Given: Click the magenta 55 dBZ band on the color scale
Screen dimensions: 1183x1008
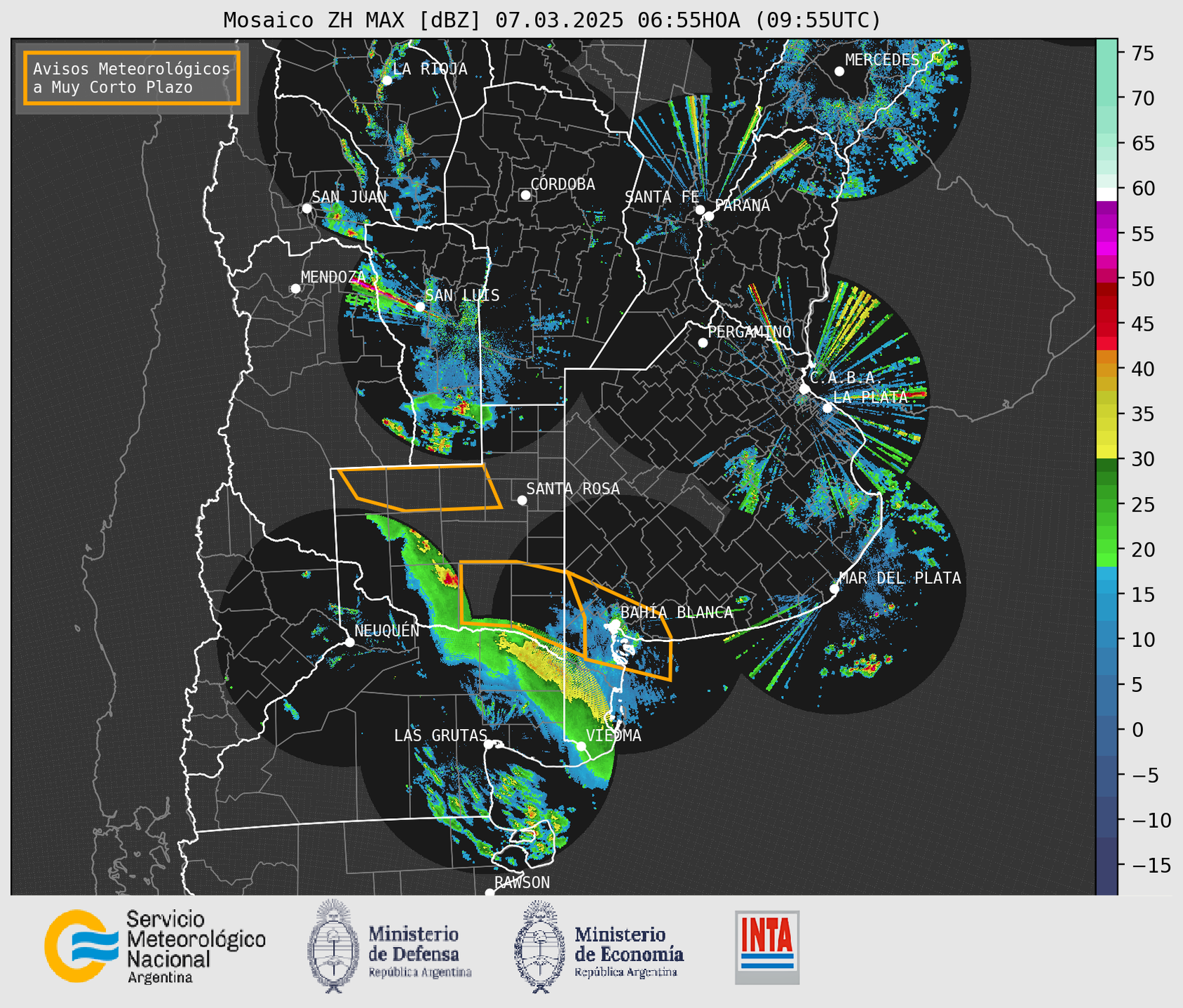Looking at the screenshot, I should [1107, 233].
